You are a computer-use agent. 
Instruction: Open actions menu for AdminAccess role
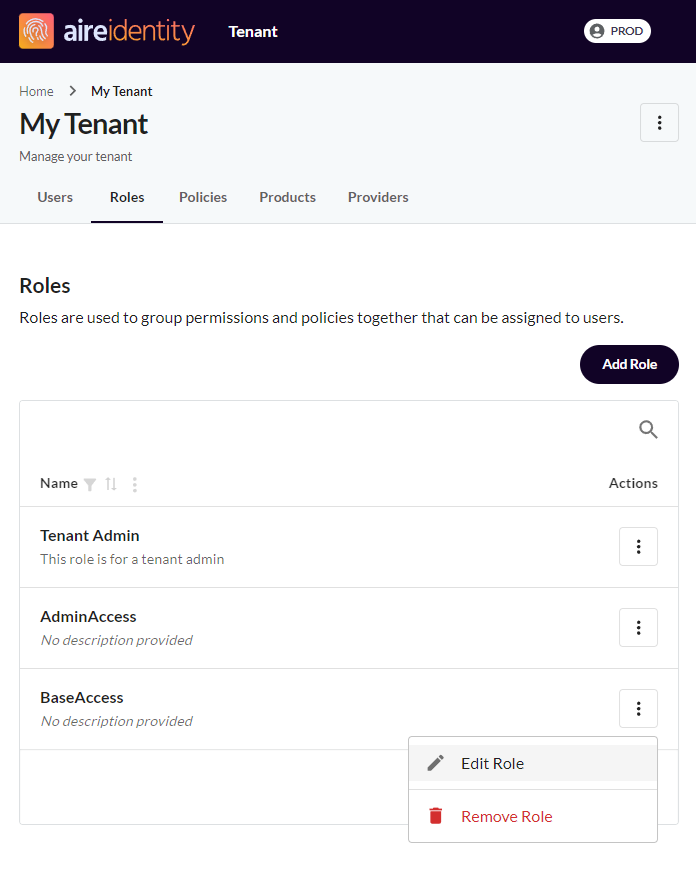[x=638, y=628]
